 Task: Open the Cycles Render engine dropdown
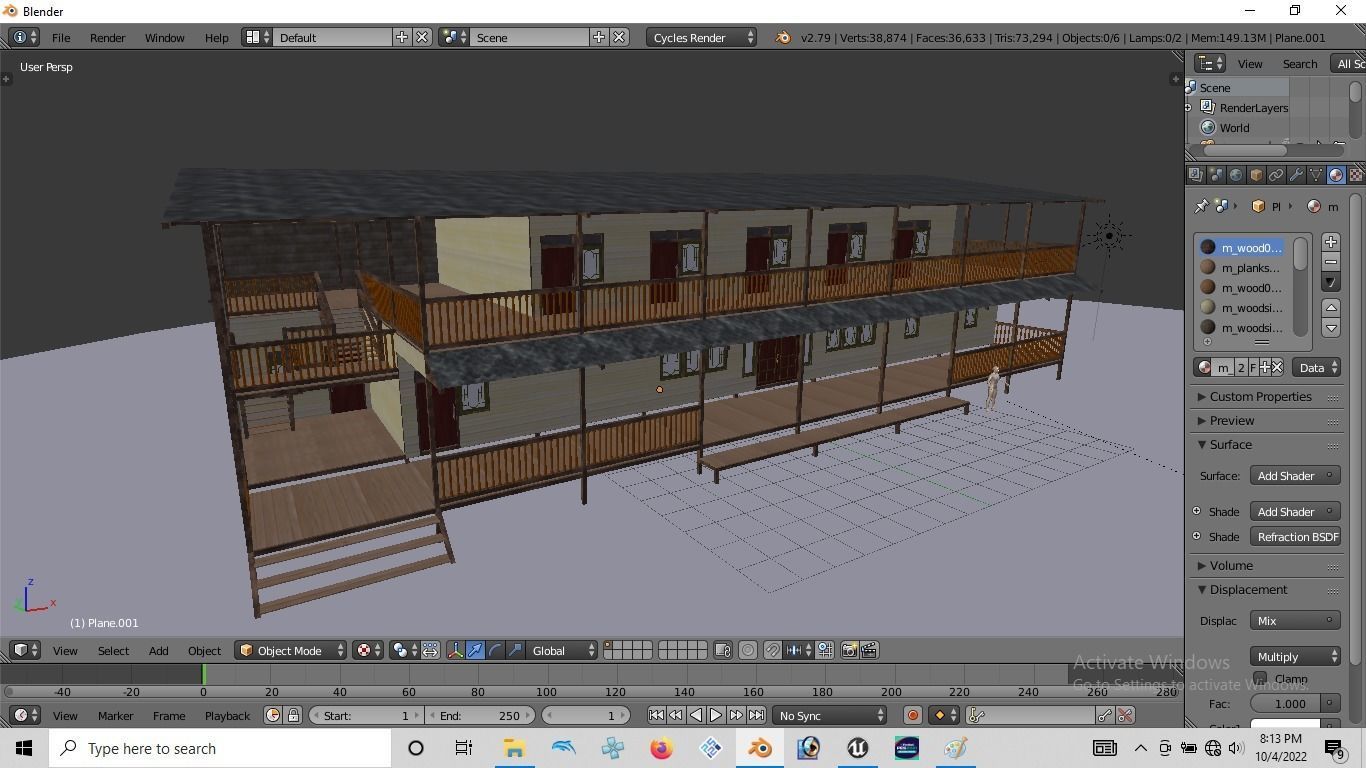click(701, 37)
